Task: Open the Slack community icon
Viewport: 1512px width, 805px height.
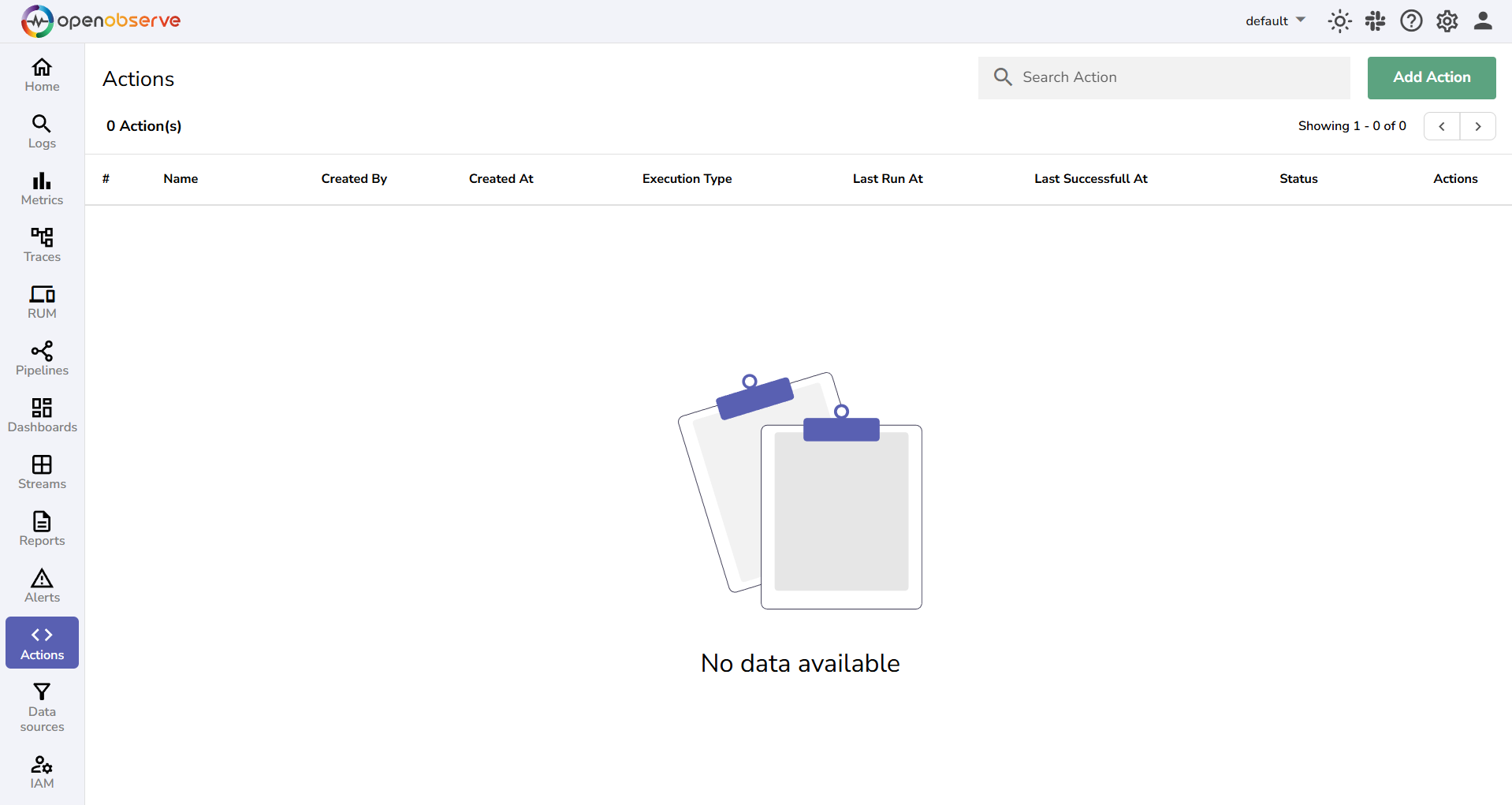Action: click(x=1375, y=20)
